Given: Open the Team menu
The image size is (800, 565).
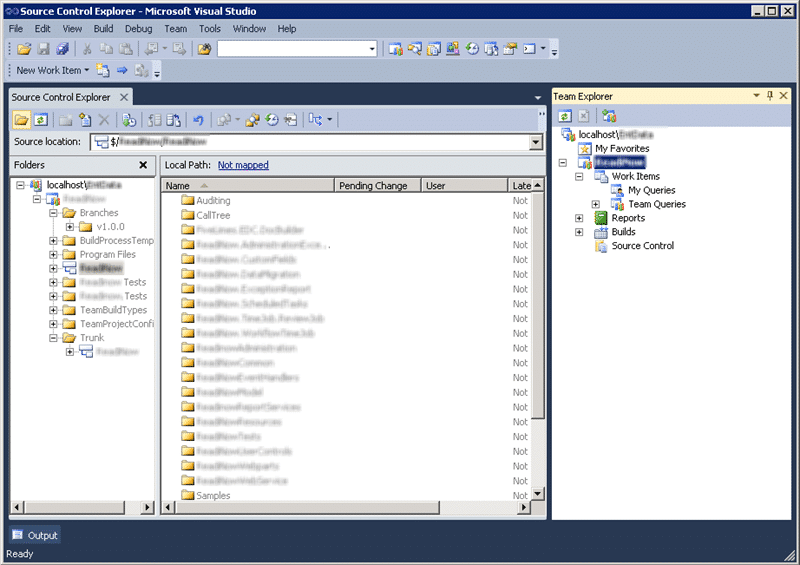Looking at the screenshot, I should (176, 29).
